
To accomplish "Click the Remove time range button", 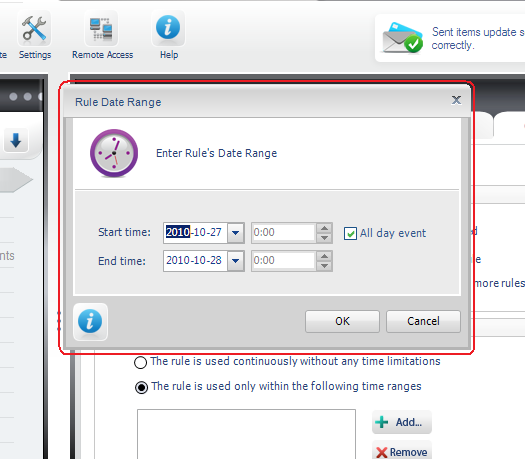I will tap(402, 452).
